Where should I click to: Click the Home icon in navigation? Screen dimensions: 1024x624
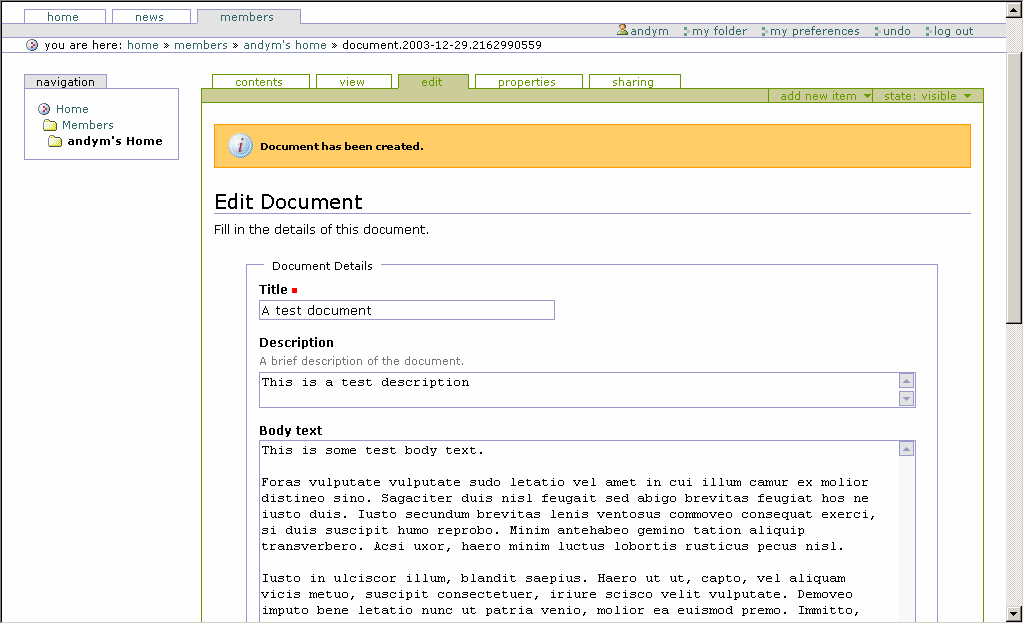coord(44,109)
